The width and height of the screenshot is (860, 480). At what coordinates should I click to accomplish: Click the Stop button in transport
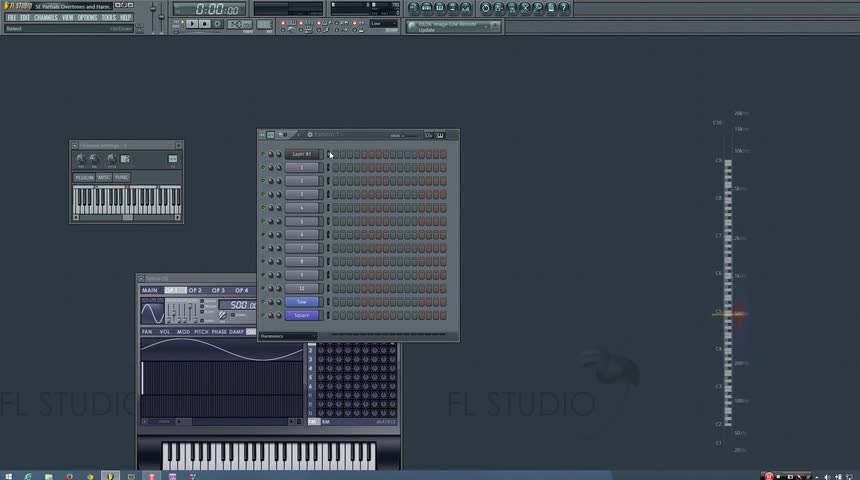pyautogui.click(x=205, y=24)
